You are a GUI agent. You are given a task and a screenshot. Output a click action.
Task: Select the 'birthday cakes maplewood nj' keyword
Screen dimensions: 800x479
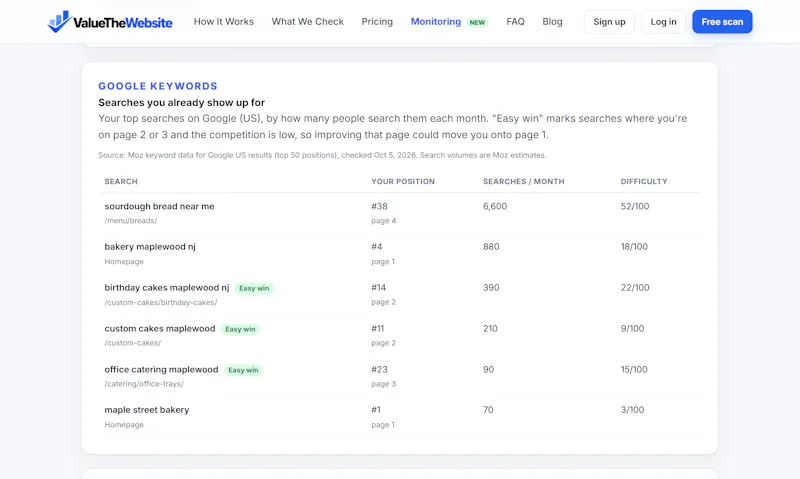click(167, 288)
